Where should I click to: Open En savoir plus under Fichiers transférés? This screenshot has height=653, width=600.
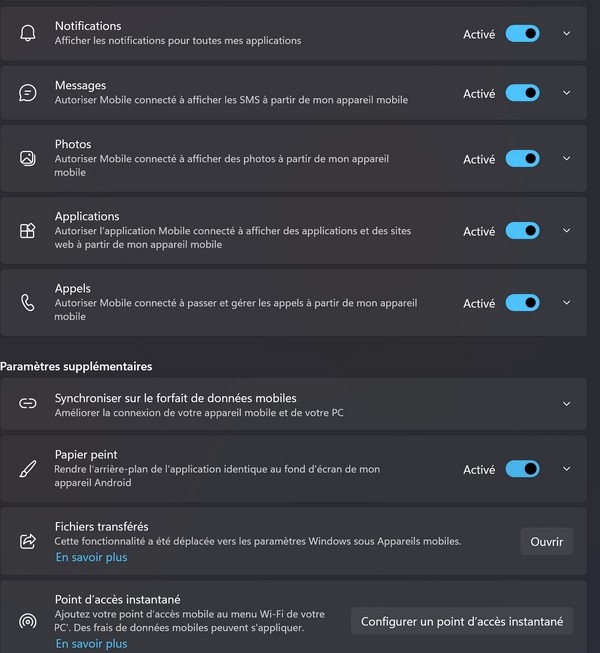92,557
